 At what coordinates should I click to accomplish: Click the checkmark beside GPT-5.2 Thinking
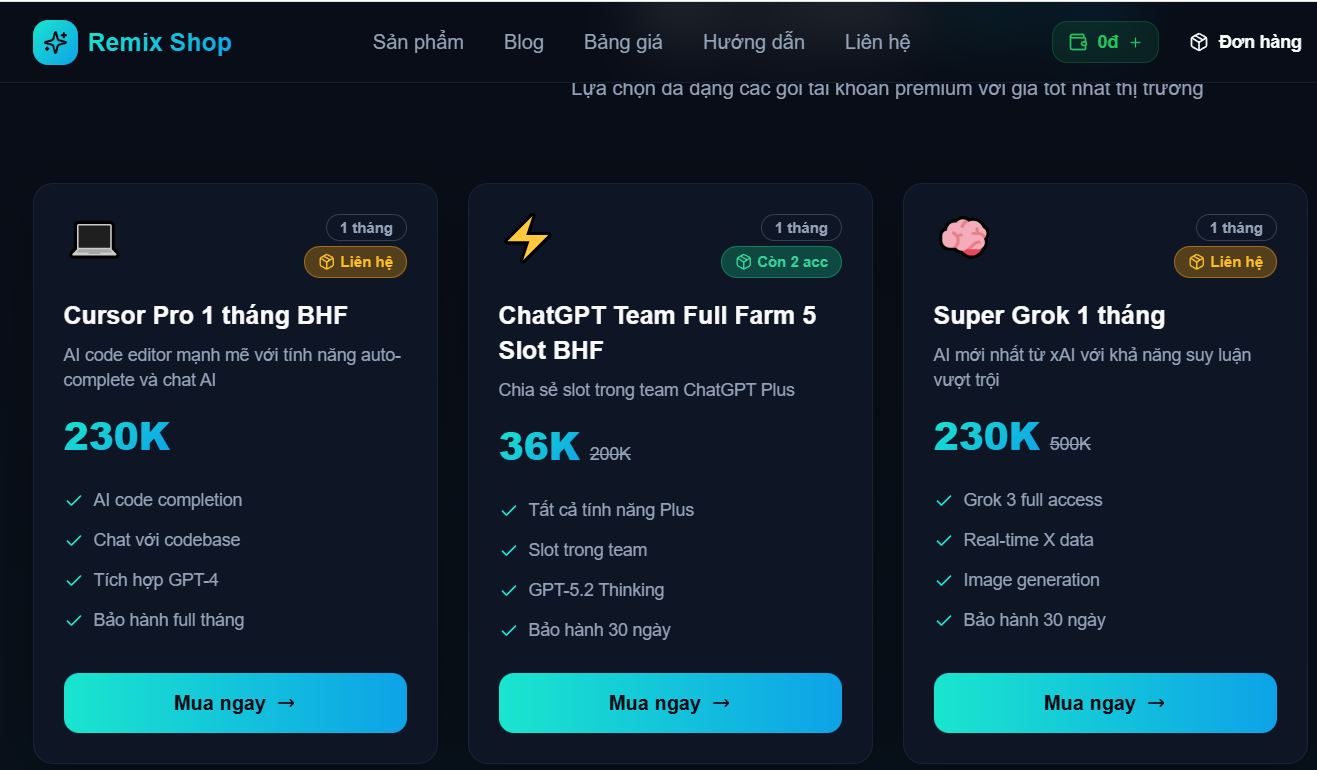(508, 590)
